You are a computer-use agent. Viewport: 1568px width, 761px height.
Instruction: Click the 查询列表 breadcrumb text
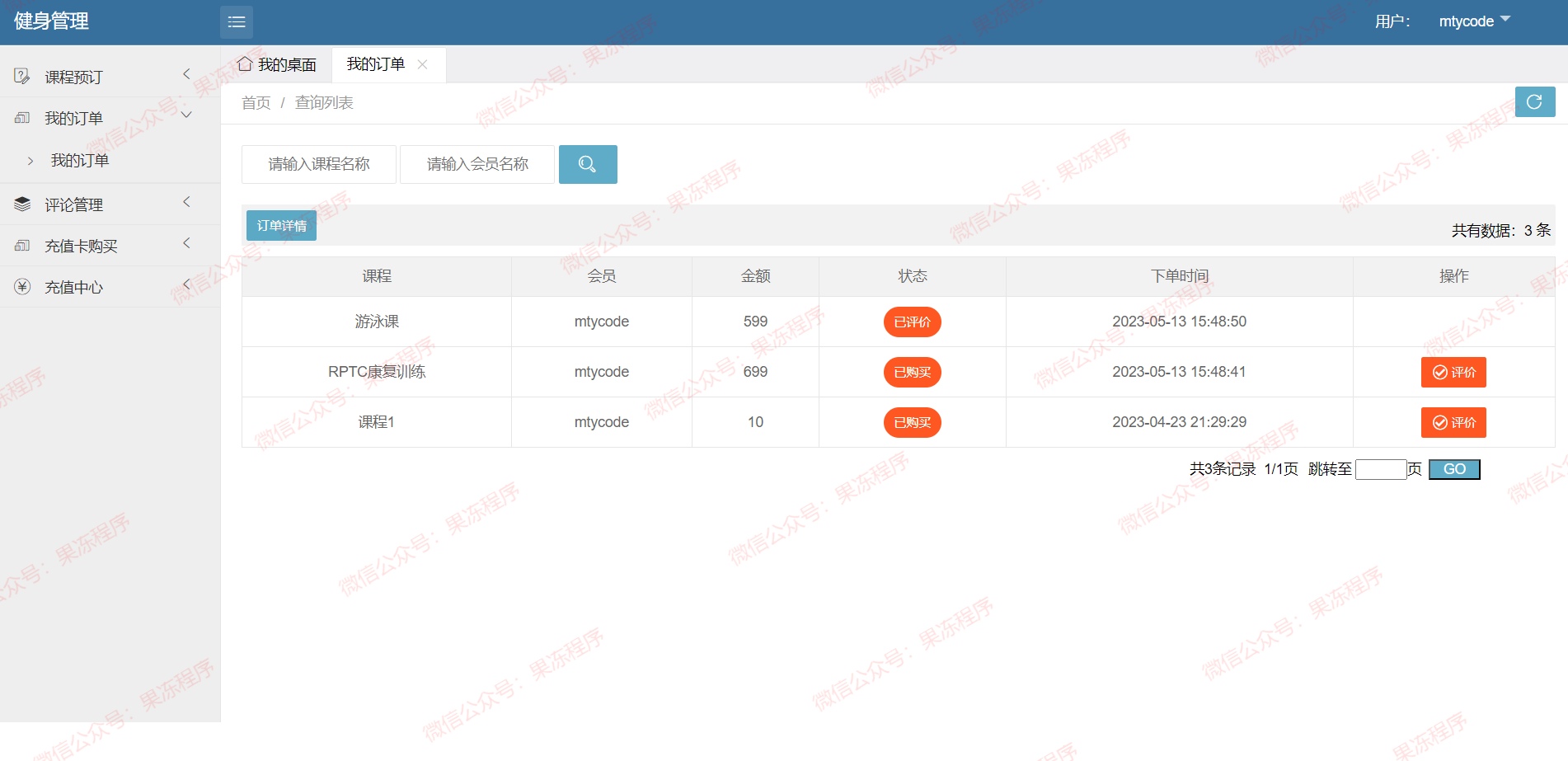tap(324, 103)
